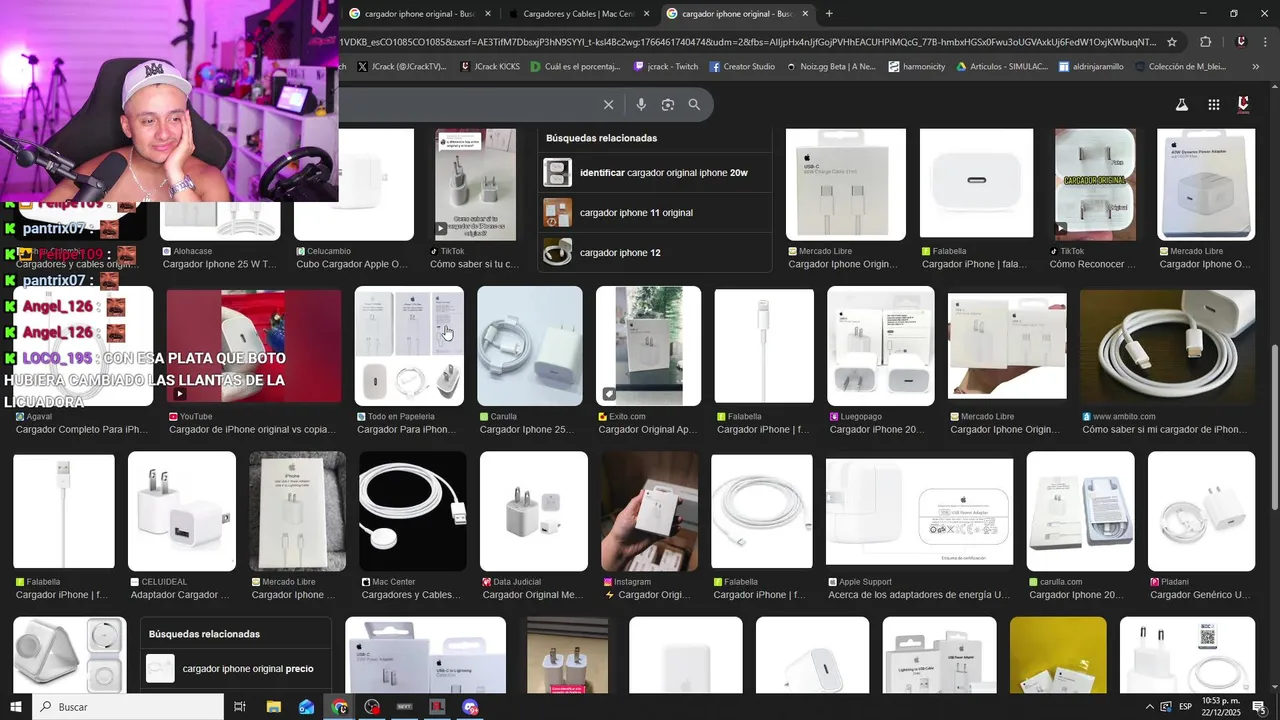Image resolution: width=1280 pixels, height=720 pixels.
Task: Open Google Search Labs flask icon
Action: click(x=1181, y=104)
